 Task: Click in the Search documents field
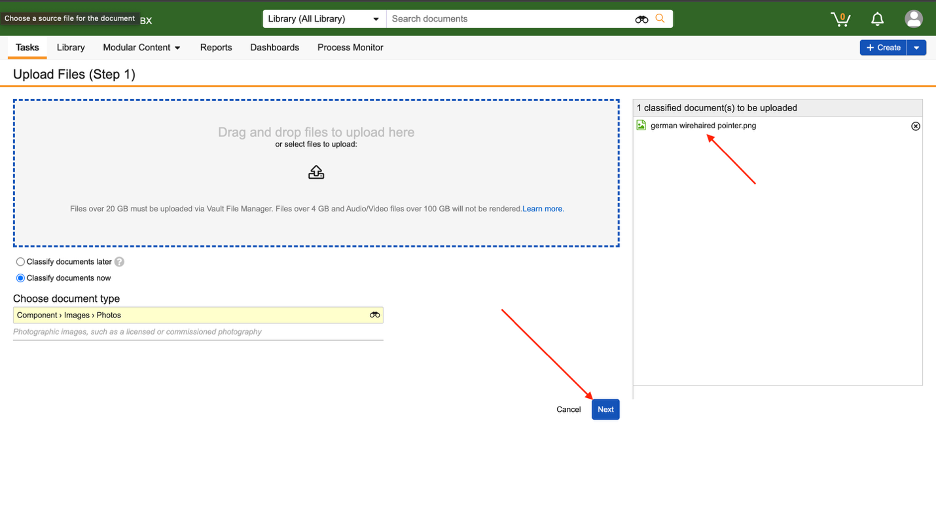[x=510, y=19]
